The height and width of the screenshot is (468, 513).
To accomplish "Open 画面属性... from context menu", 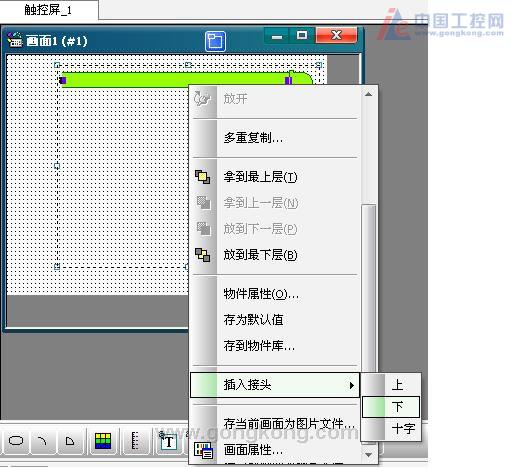I will 275,450.
